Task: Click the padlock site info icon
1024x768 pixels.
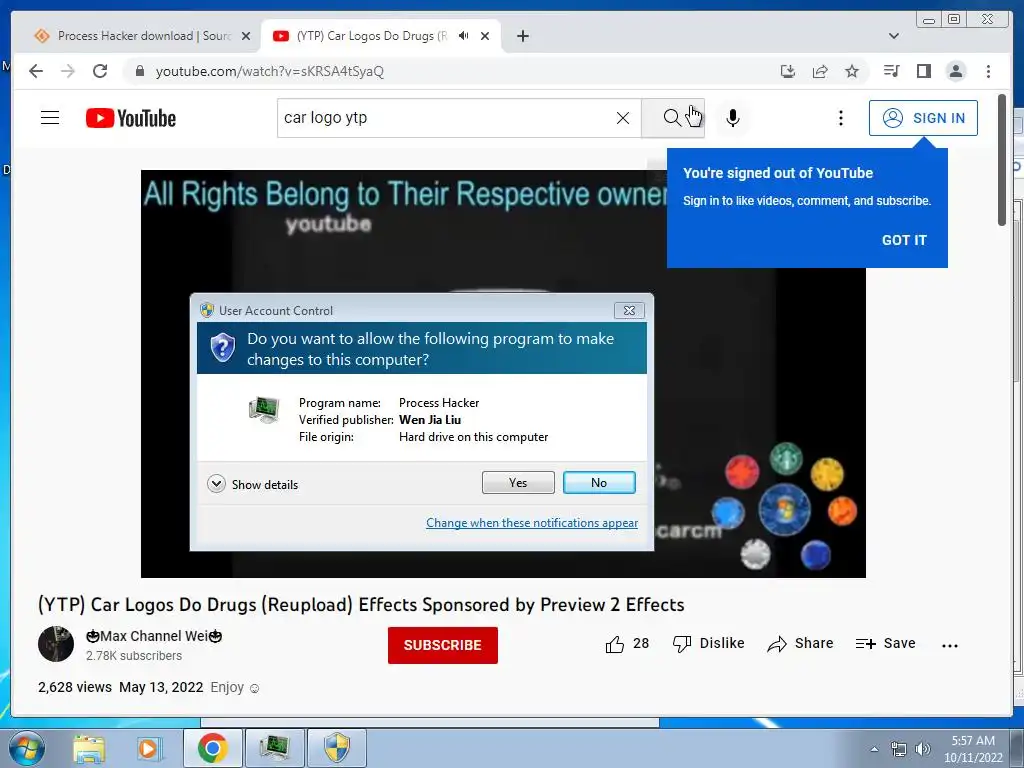Action: pyautogui.click(x=139, y=71)
